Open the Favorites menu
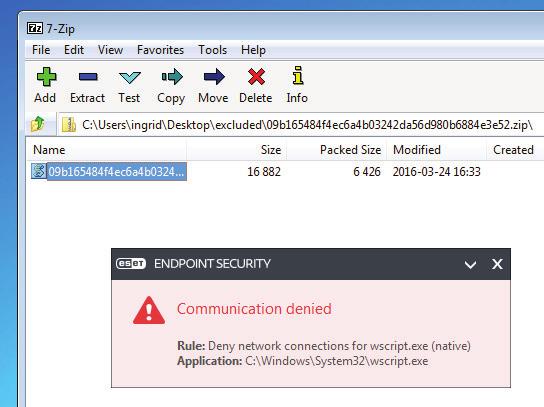 coord(160,50)
